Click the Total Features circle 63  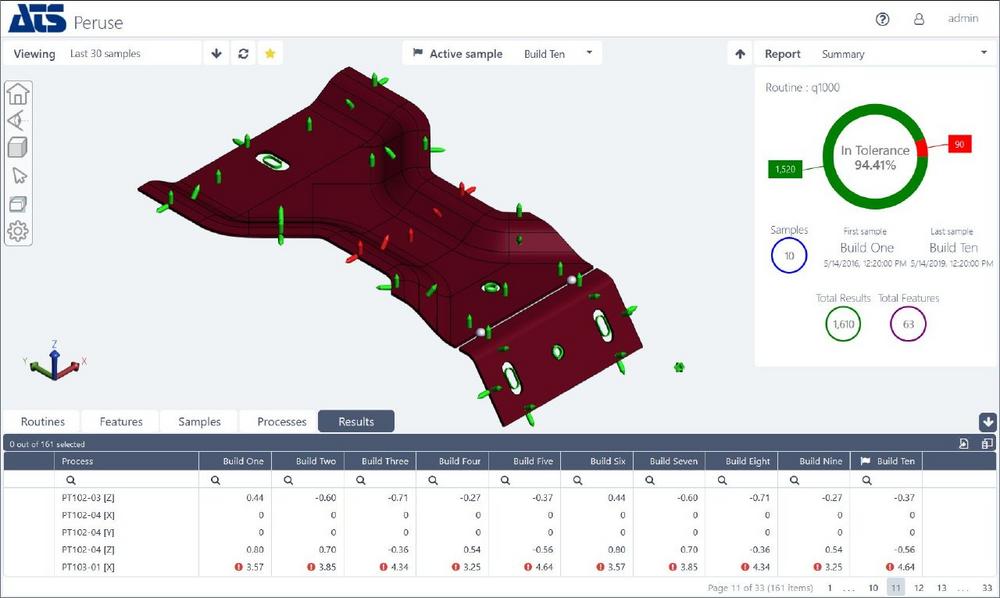[x=908, y=324]
